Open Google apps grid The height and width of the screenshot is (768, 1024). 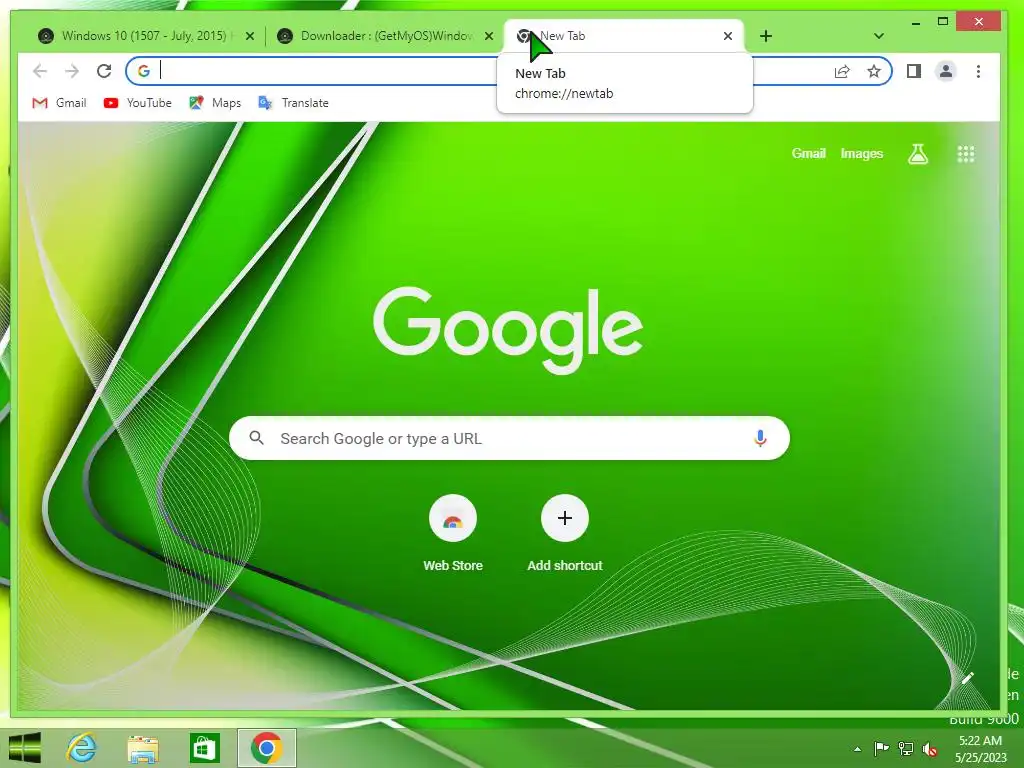[x=965, y=154]
